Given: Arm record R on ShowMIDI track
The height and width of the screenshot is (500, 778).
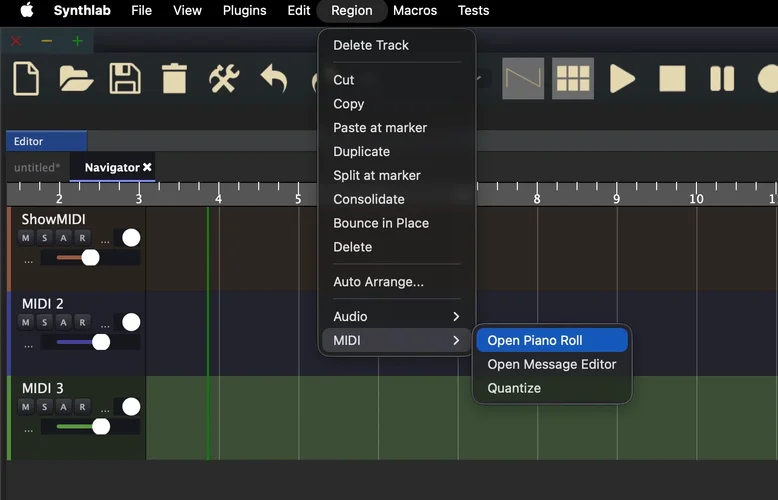Looking at the screenshot, I should coord(82,238).
